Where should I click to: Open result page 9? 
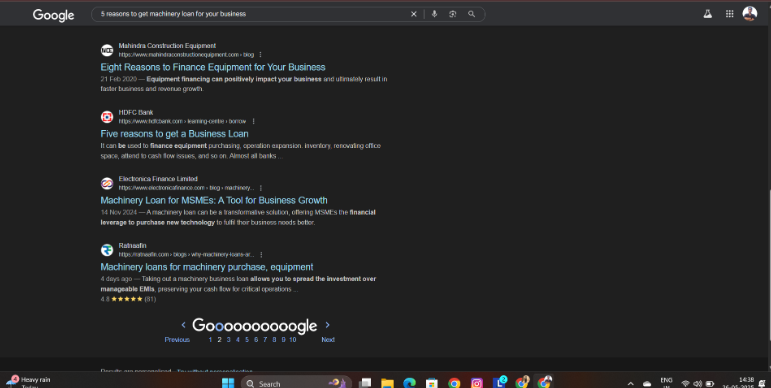click(283, 339)
